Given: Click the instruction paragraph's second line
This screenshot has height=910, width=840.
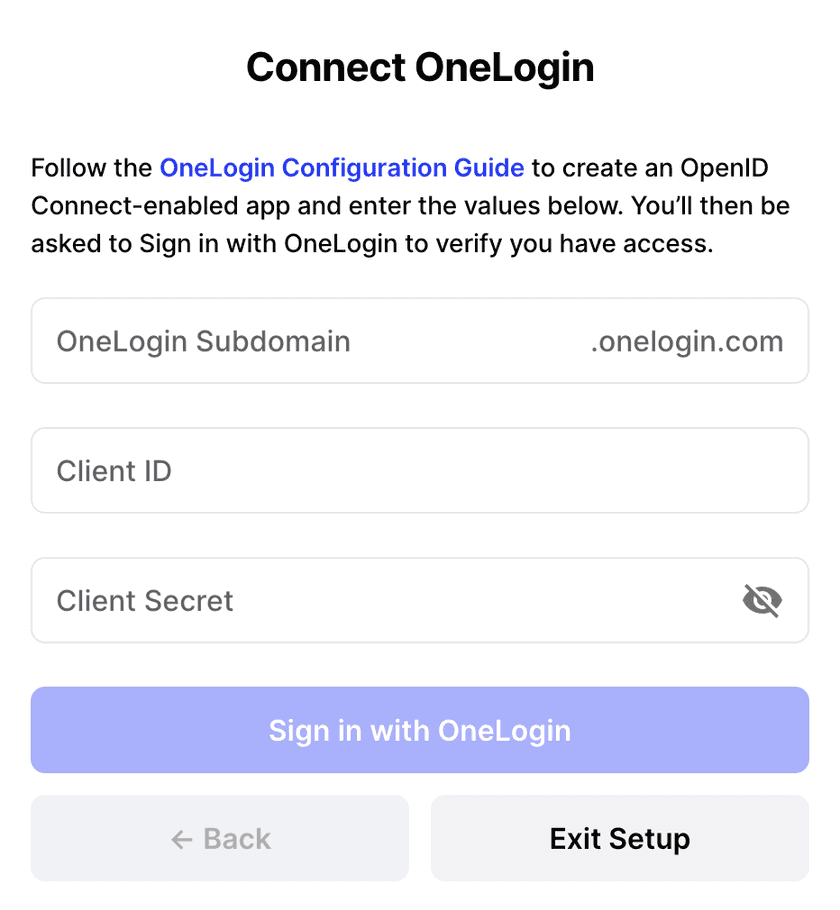Looking at the screenshot, I should 410,206.
